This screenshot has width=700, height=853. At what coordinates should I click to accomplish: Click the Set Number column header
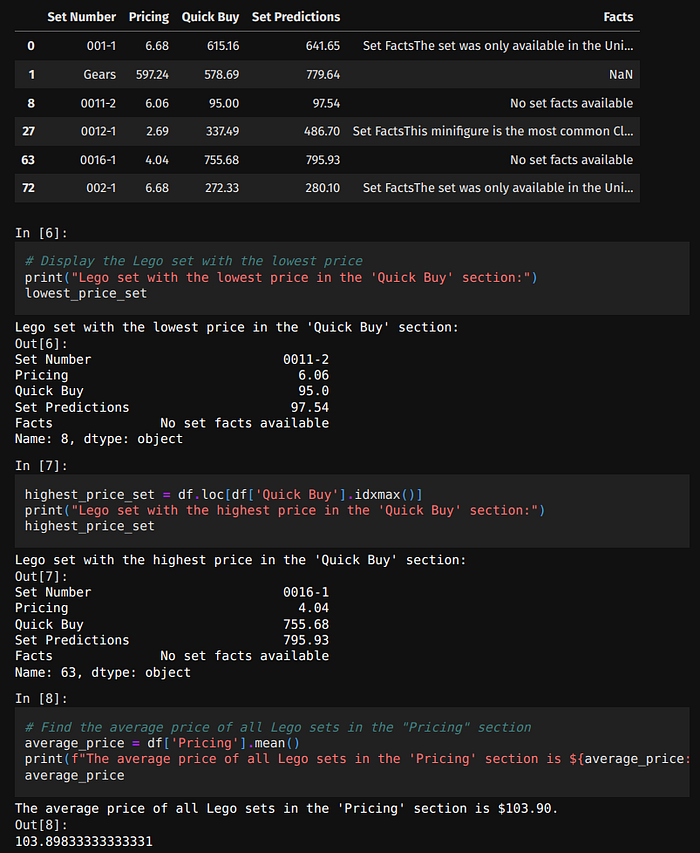pos(82,17)
